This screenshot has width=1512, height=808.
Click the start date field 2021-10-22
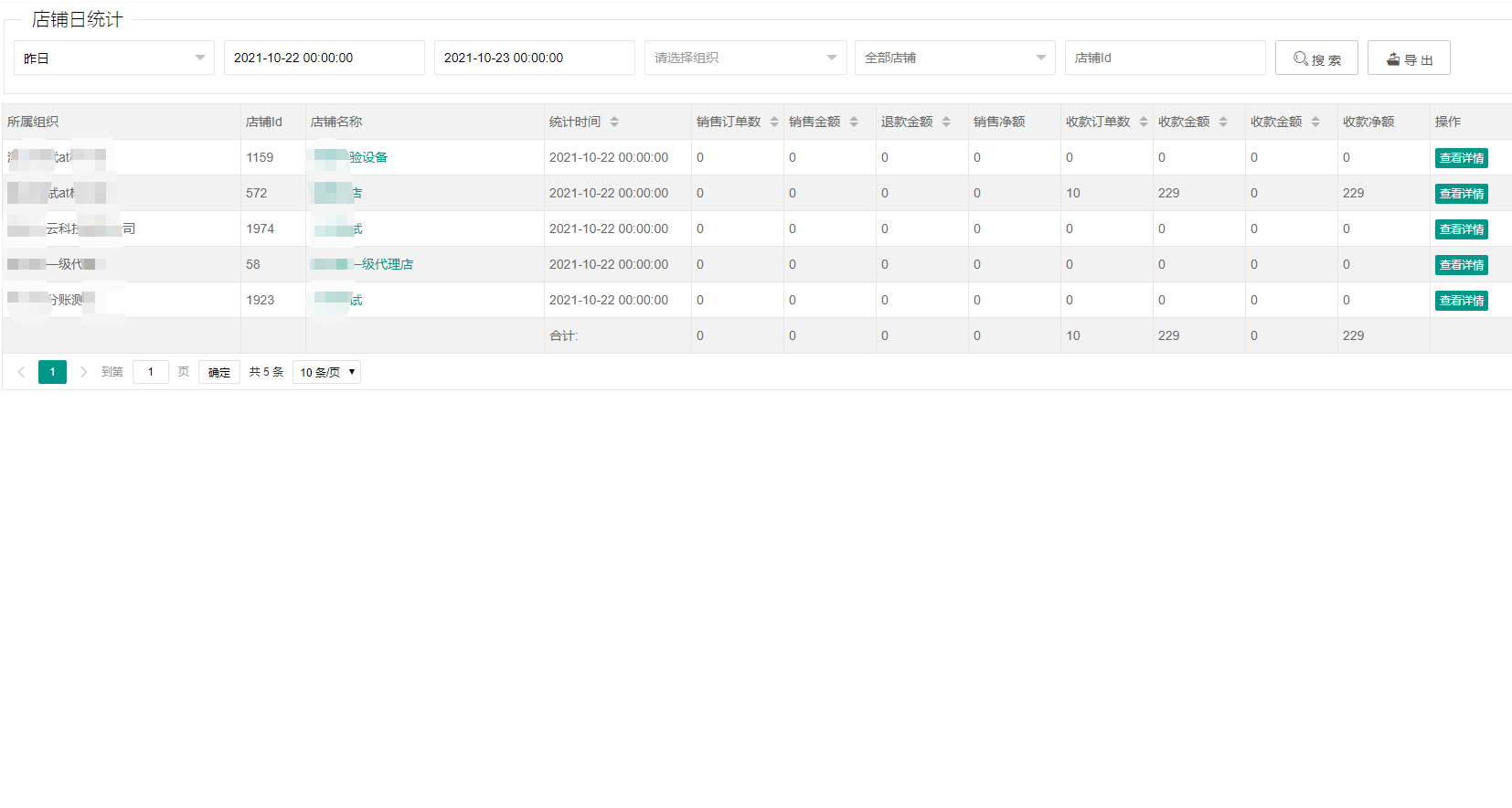324,58
